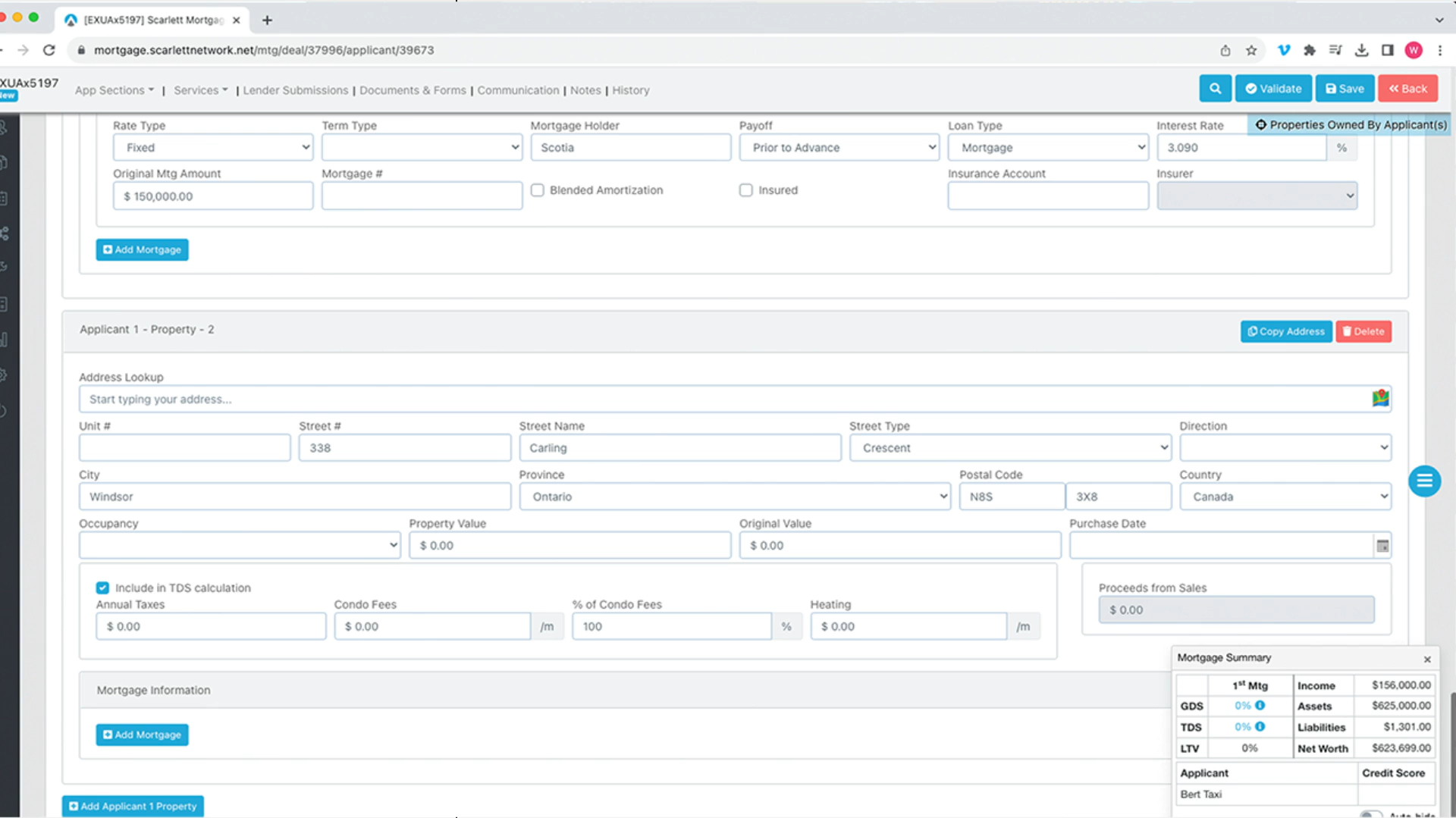Click the Property Value input field
Image resolution: width=1456 pixels, height=818 pixels.
(x=570, y=545)
